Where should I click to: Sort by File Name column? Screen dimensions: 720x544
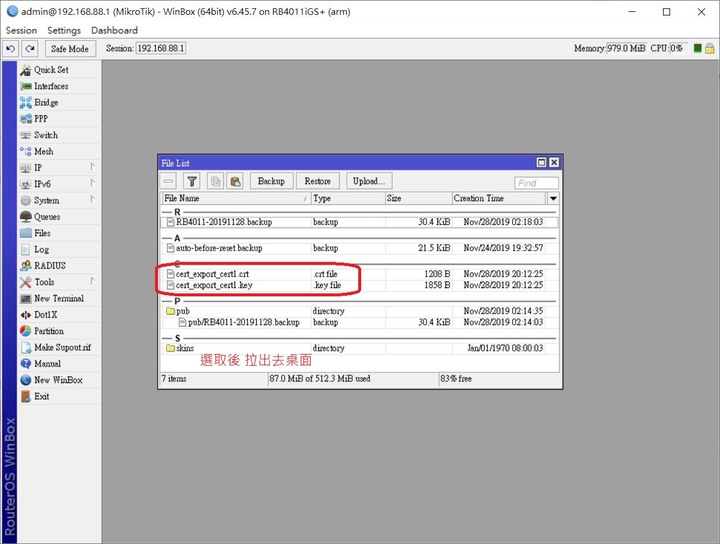point(236,198)
